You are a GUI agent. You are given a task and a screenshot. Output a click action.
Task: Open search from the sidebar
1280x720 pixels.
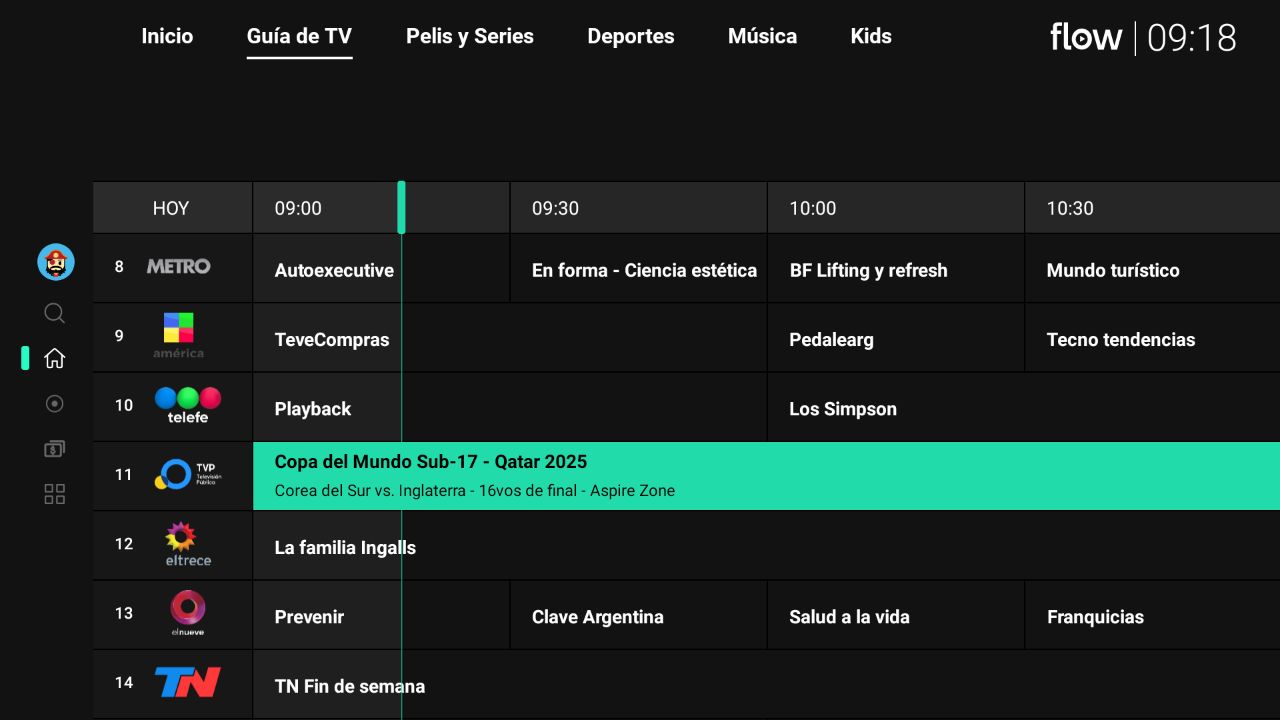tap(55, 314)
